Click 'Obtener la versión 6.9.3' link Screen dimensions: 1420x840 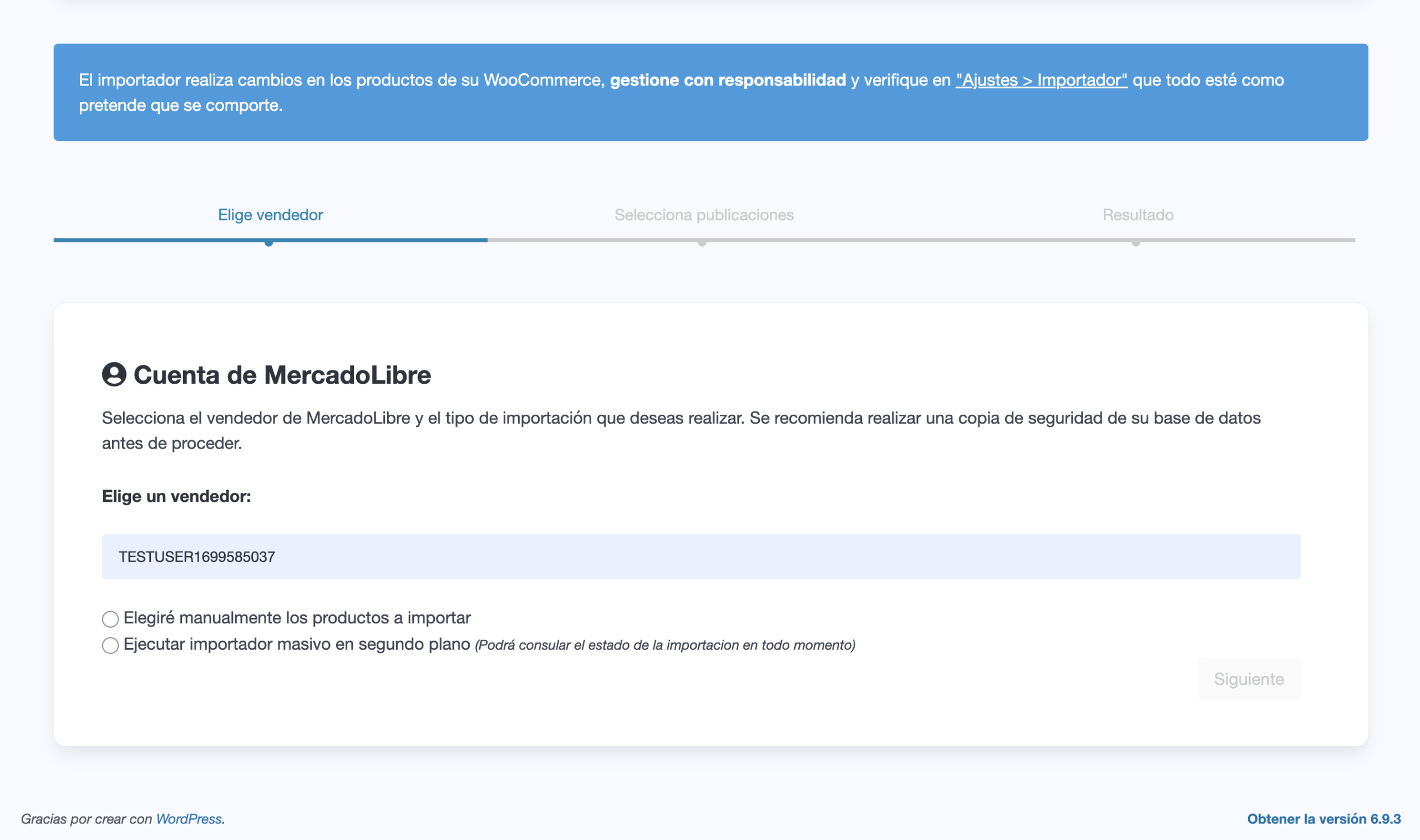(x=1323, y=819)
